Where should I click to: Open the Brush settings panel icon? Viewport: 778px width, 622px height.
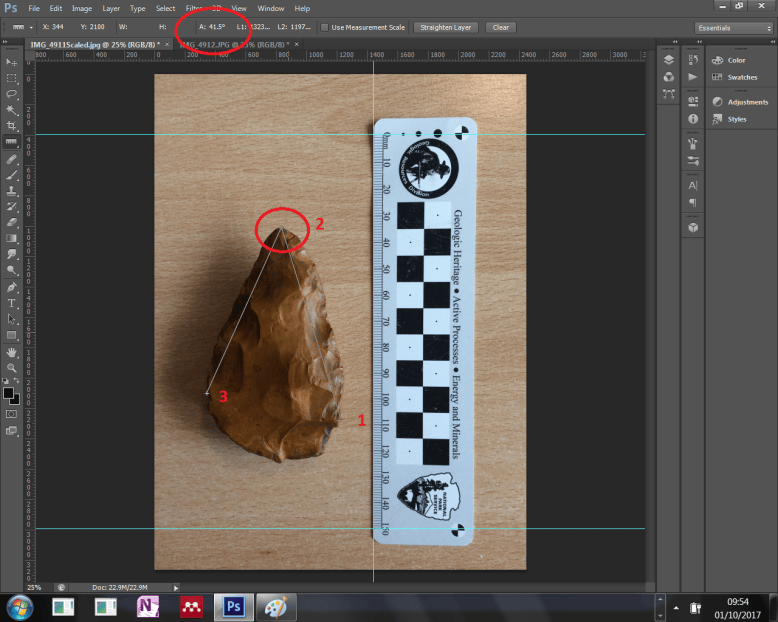point(693,161)
